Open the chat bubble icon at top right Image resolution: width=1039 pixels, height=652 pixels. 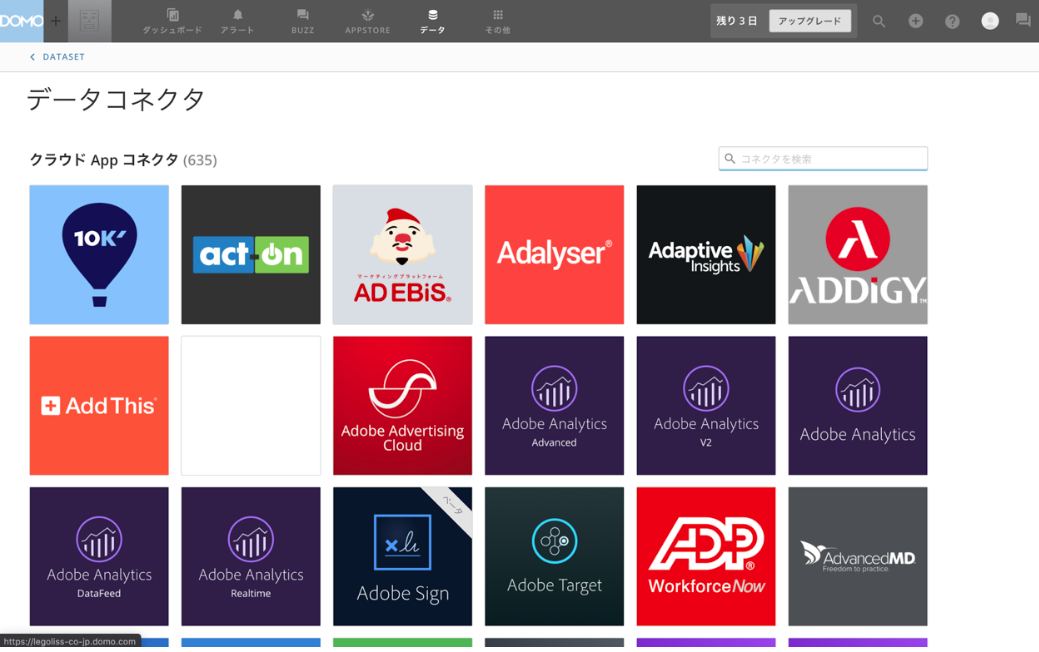click(1023, 21)
